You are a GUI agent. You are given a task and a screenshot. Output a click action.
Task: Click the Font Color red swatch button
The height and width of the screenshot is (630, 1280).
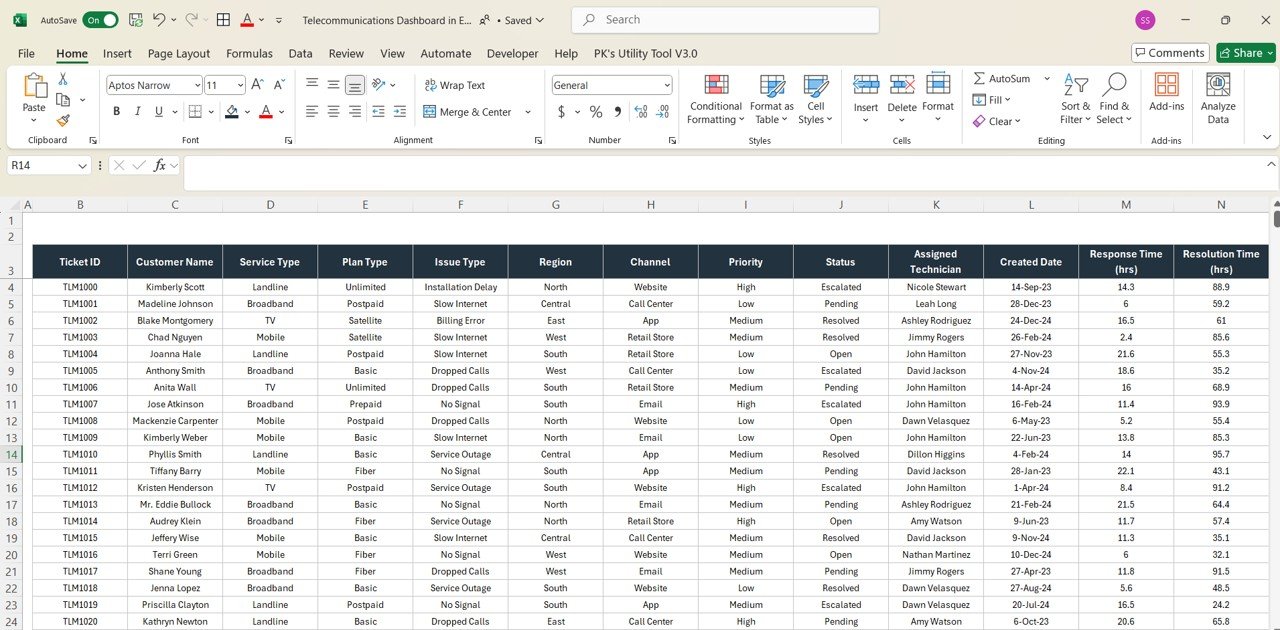(265, 112)
